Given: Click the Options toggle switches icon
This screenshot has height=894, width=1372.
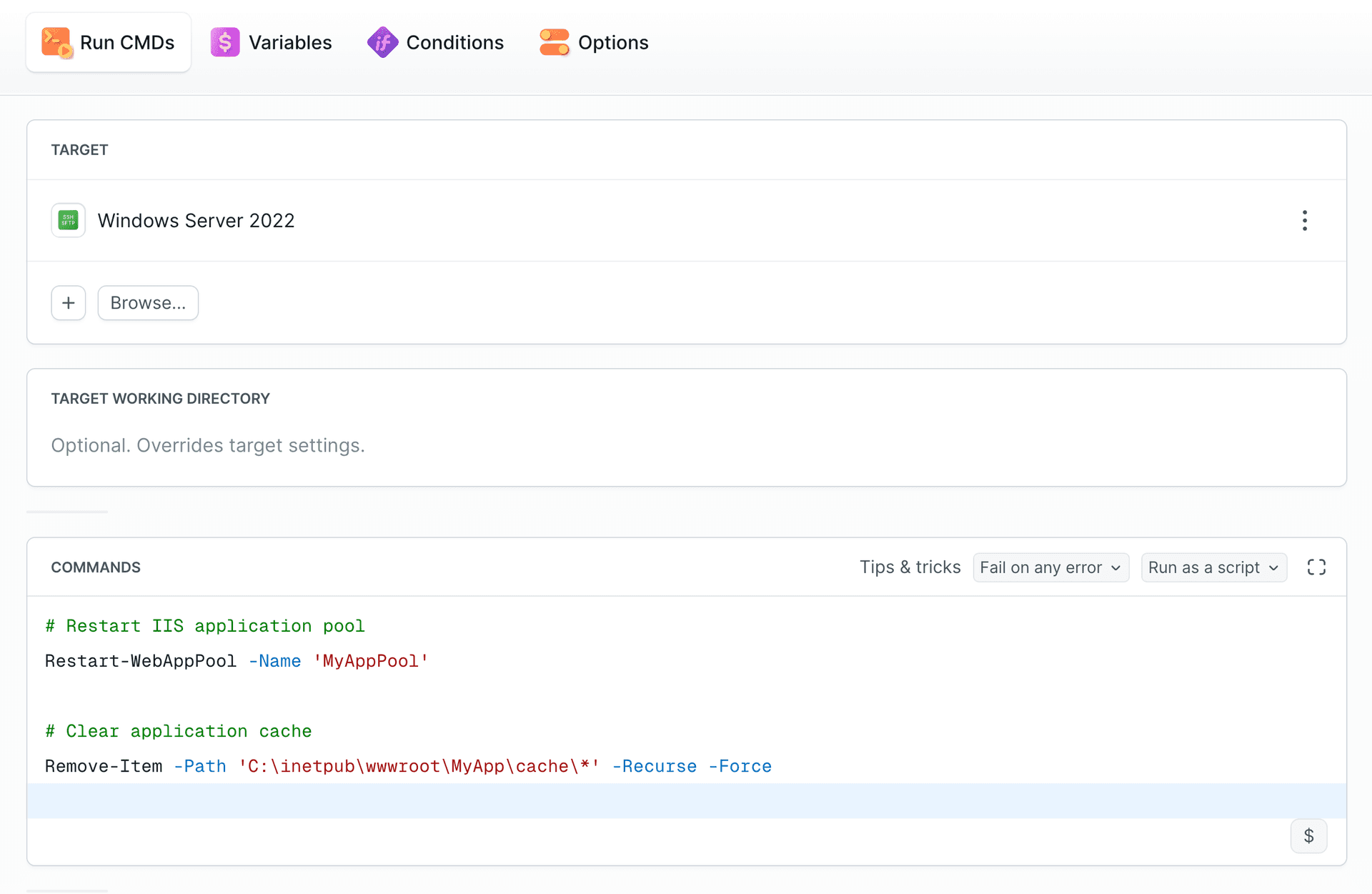Looking at the screenshot, I should 555,42.
